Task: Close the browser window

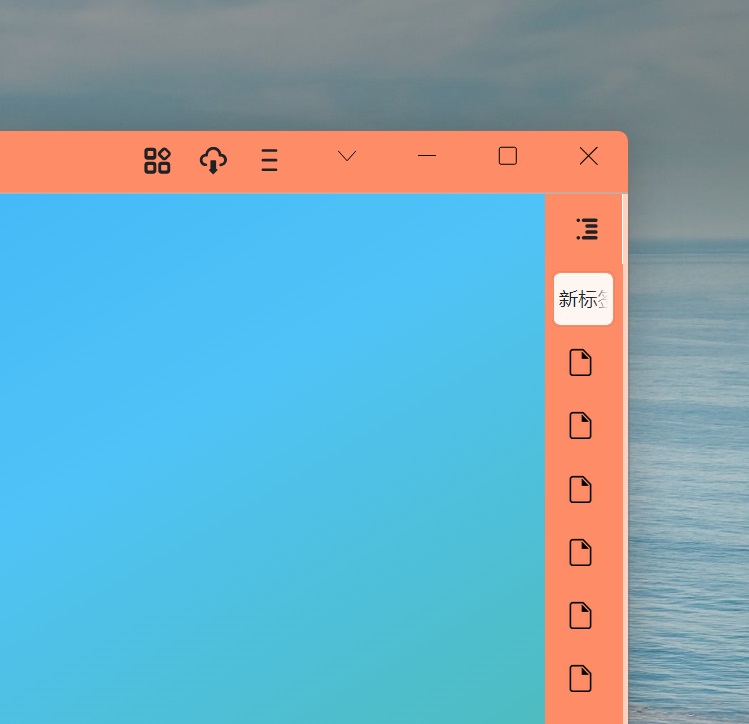Action: pyautogui.click(x=588, y=156)
